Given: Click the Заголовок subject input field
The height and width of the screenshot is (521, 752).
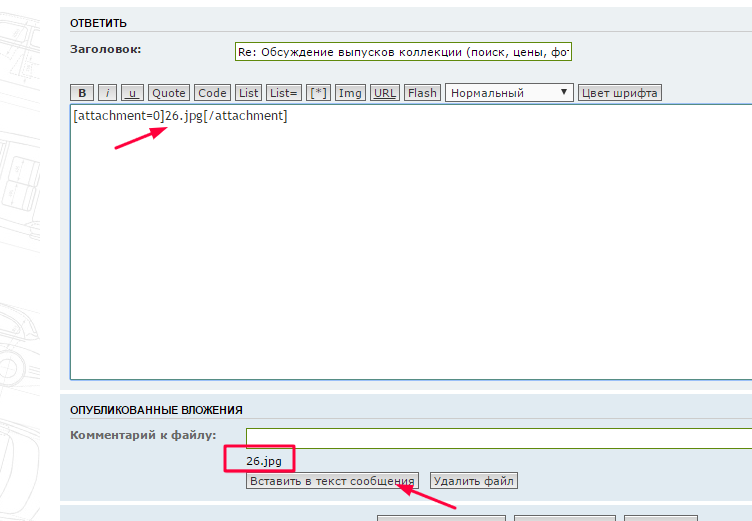Looking at the screenshot, I should click(x=402, y=51).
